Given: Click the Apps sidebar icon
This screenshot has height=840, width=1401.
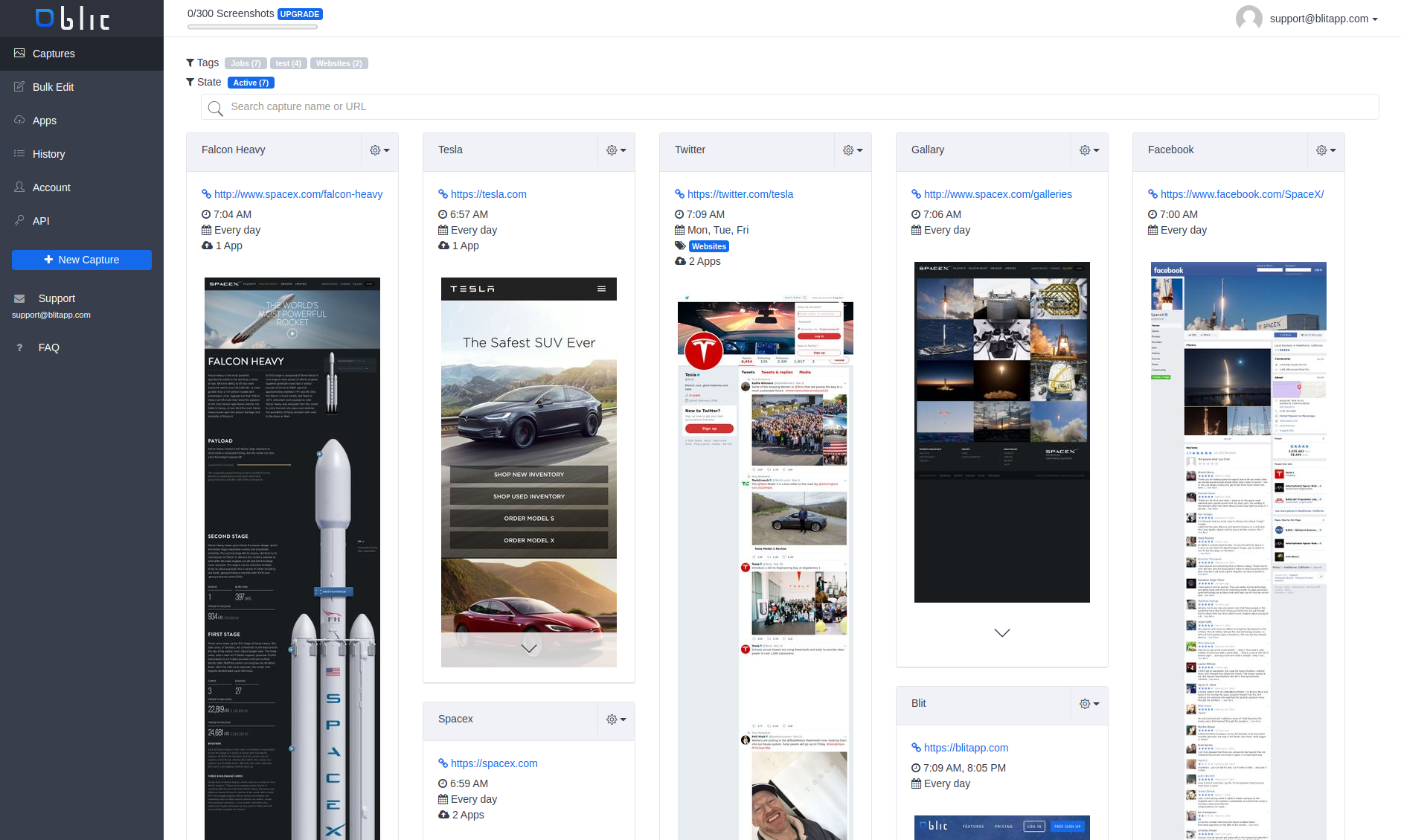Looking at the screenshot, I should pyautogui.click(x=20, y=121).
